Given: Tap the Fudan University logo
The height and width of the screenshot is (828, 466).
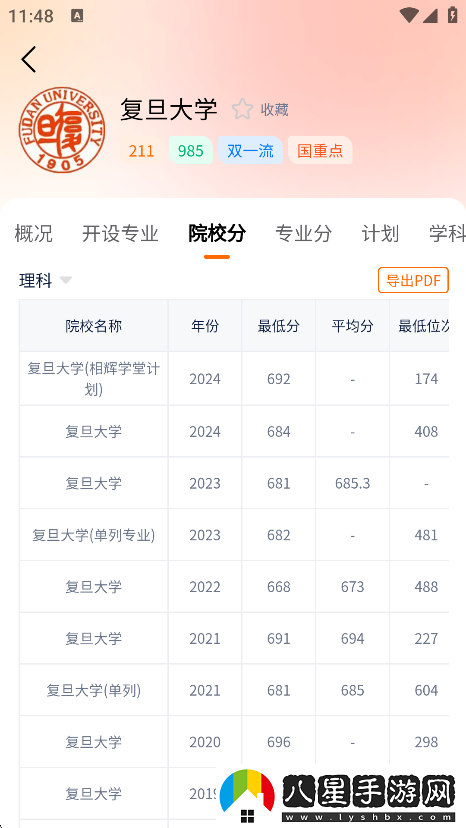Looking at the screenshot, I should coord(62,130).
